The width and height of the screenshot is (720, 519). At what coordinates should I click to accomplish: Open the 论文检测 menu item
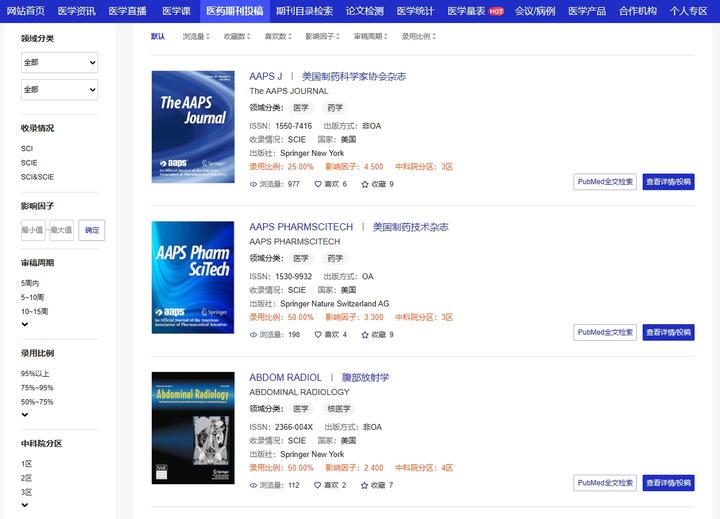click(365, 11)
